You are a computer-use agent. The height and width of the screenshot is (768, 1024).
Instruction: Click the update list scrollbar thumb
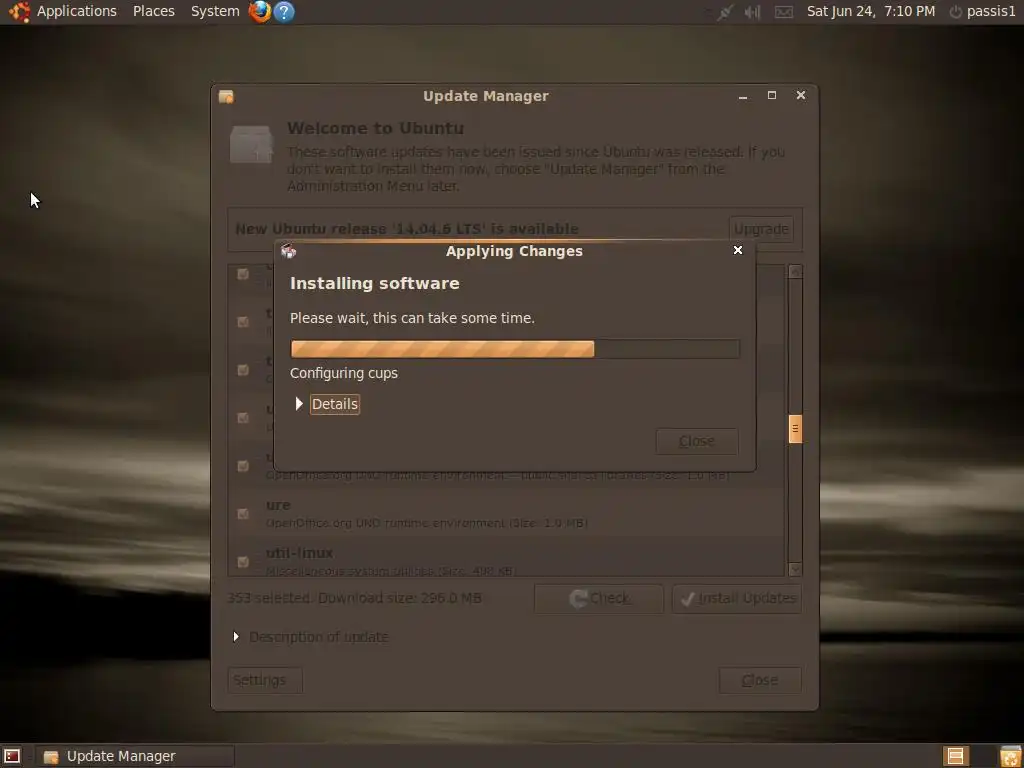(x=795, y=429)
